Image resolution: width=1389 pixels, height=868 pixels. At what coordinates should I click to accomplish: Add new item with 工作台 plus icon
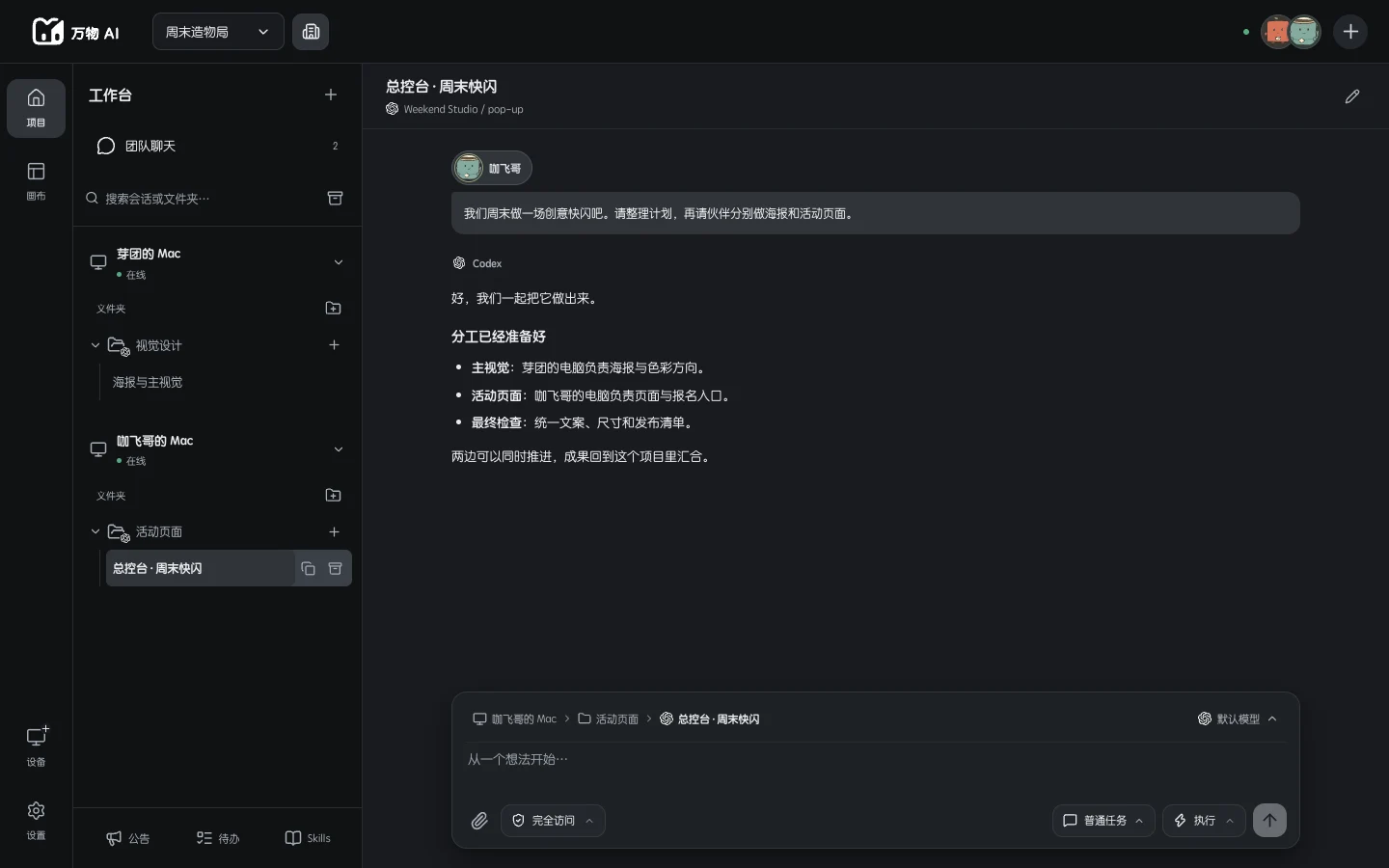point(331,95)
